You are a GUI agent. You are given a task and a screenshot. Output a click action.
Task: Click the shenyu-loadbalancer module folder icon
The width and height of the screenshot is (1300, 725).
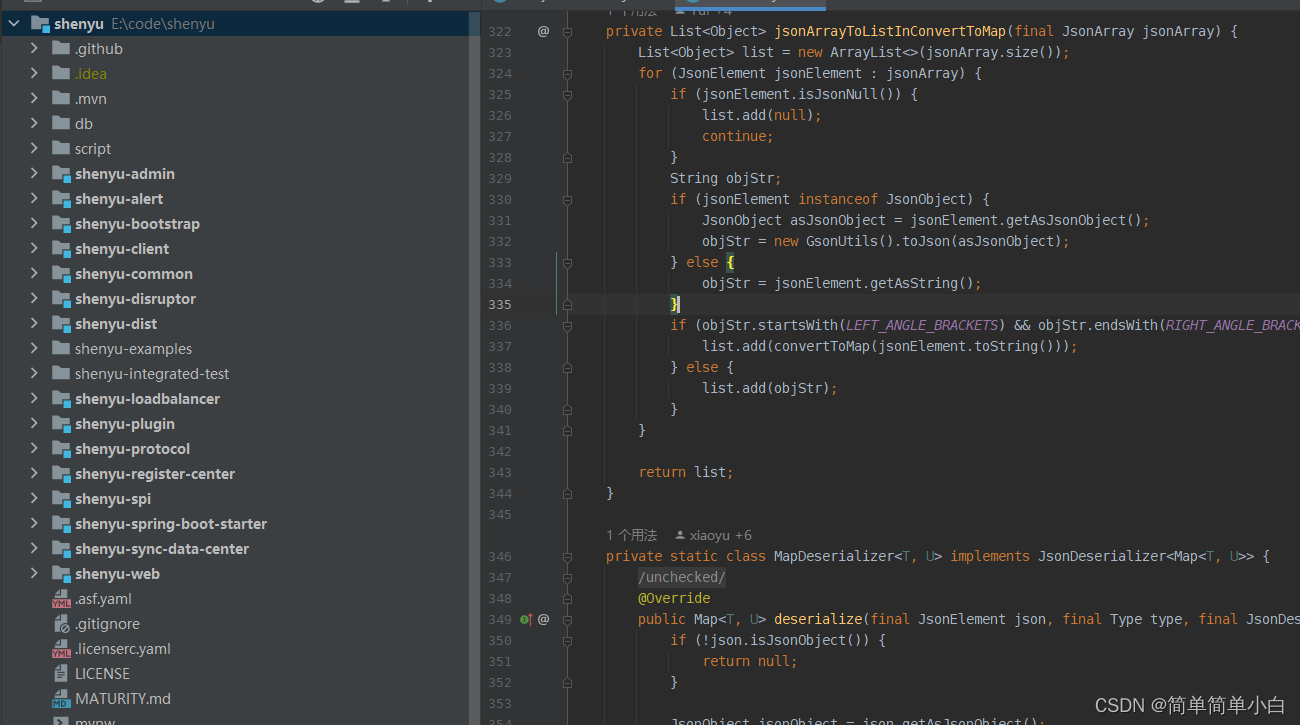[60, 399]
